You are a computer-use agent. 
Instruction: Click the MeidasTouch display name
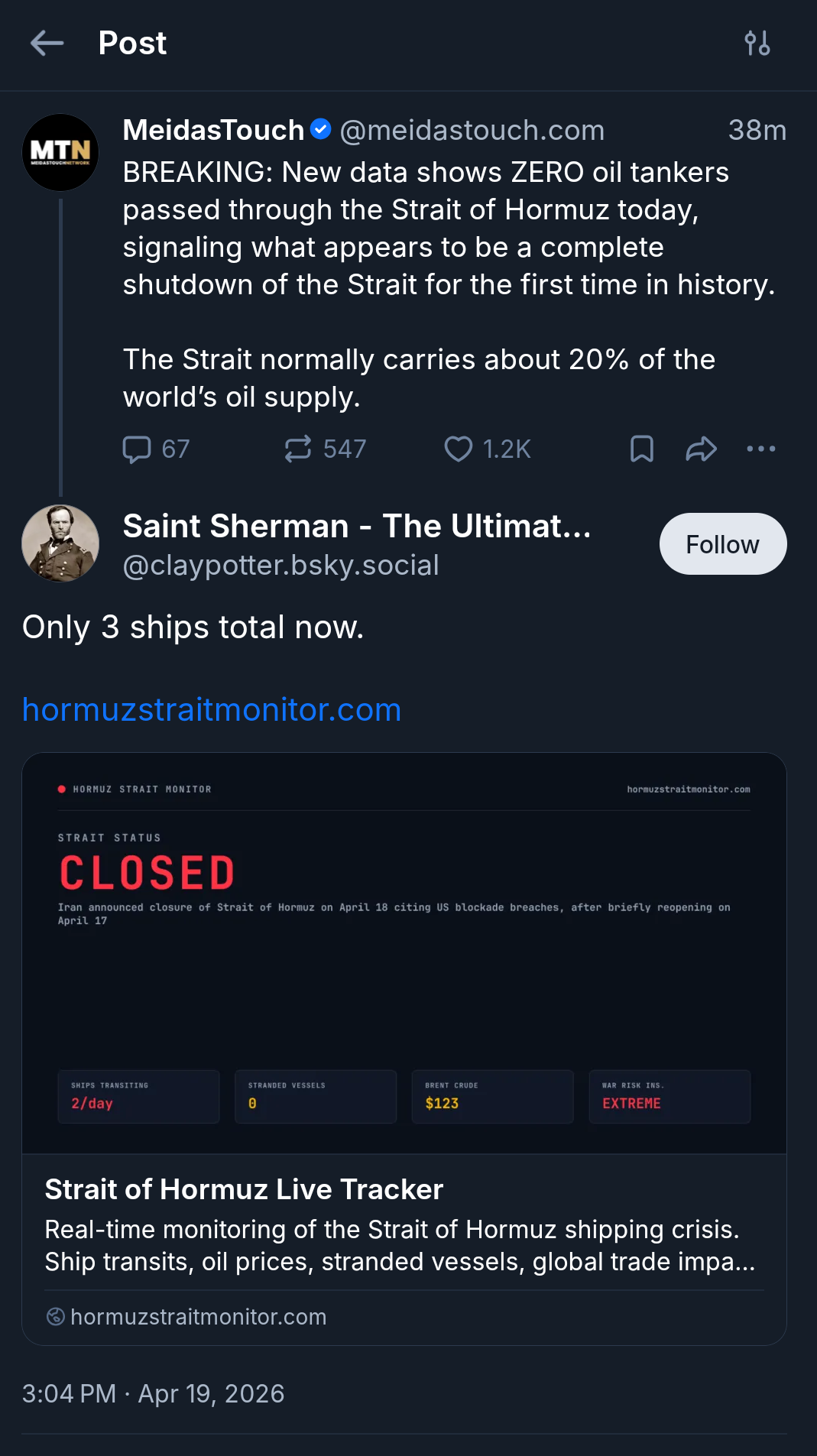(213, 131)
